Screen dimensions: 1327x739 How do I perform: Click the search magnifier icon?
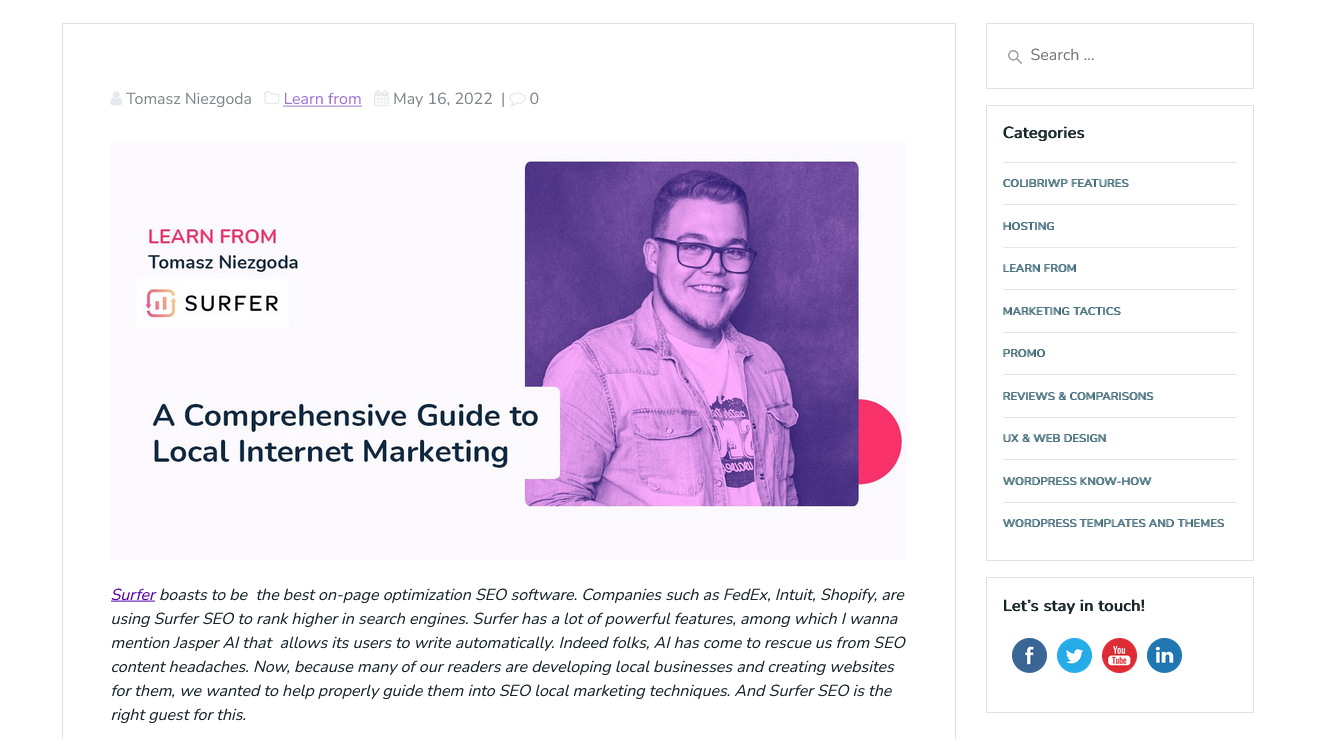(1014, 57)
